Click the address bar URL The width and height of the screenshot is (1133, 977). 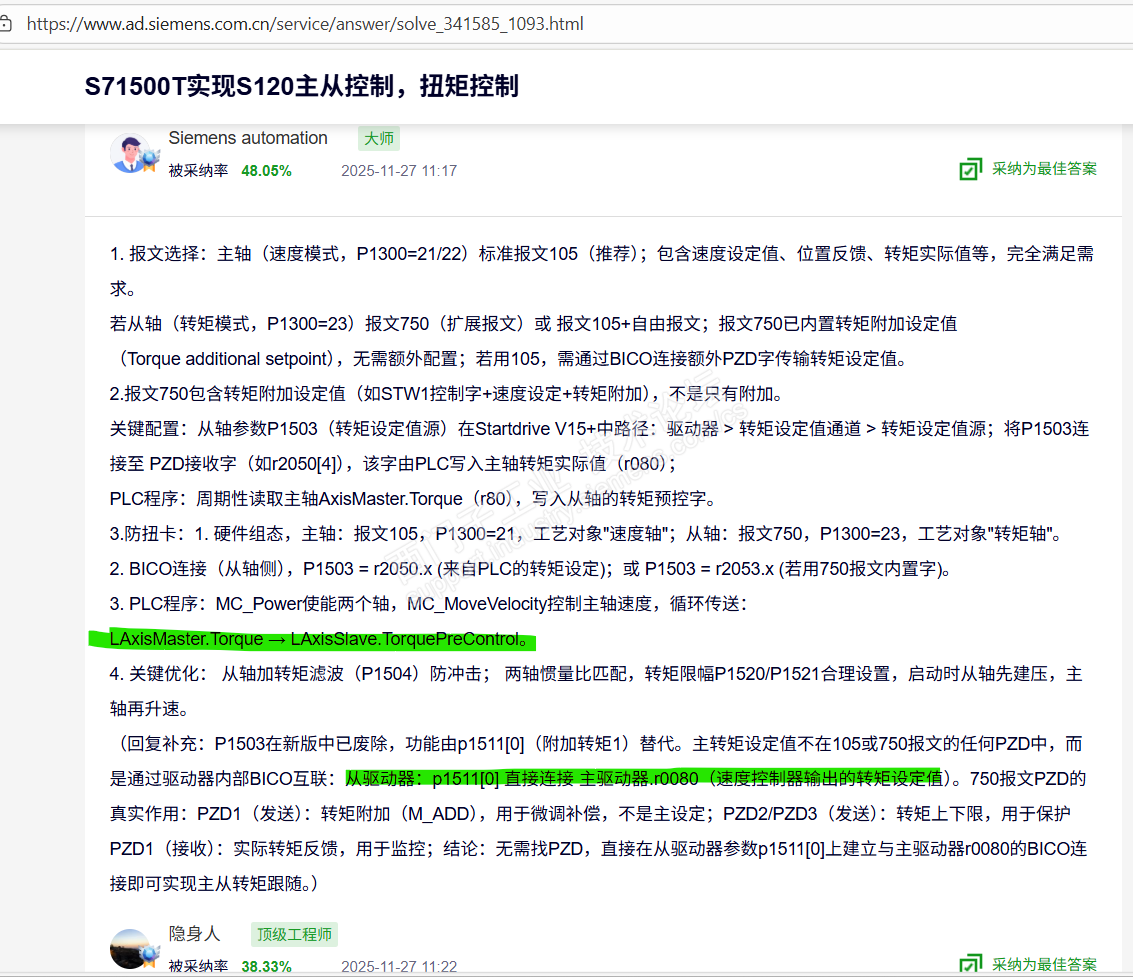[x=305, y=24]
